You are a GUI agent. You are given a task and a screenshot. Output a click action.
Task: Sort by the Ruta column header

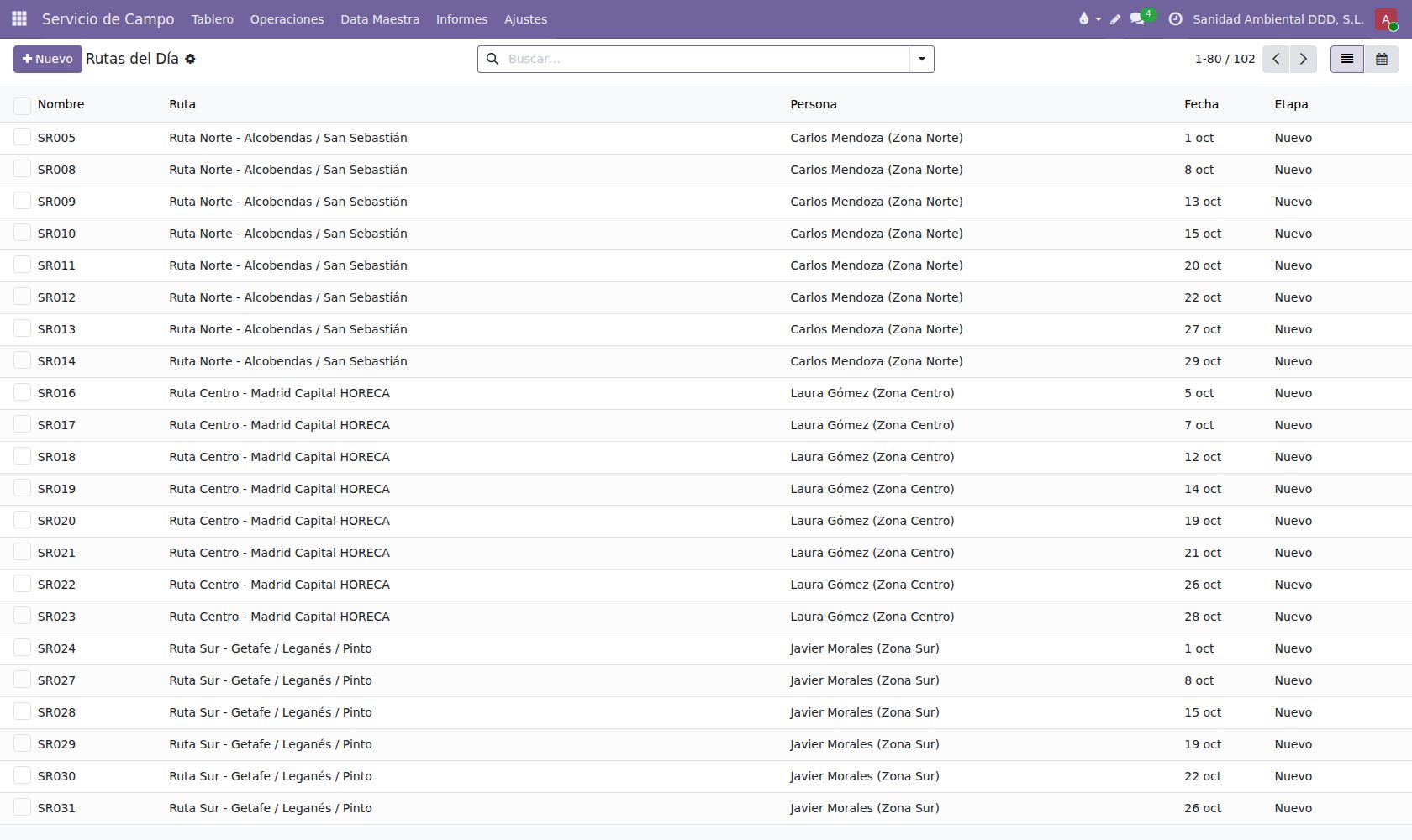(x=182, y=104)
